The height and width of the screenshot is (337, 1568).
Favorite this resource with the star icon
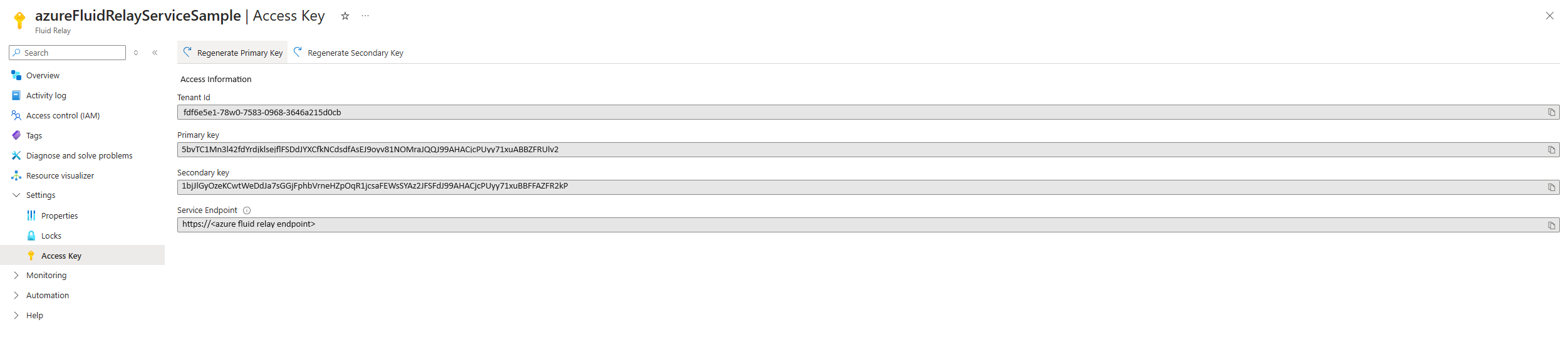345,16
